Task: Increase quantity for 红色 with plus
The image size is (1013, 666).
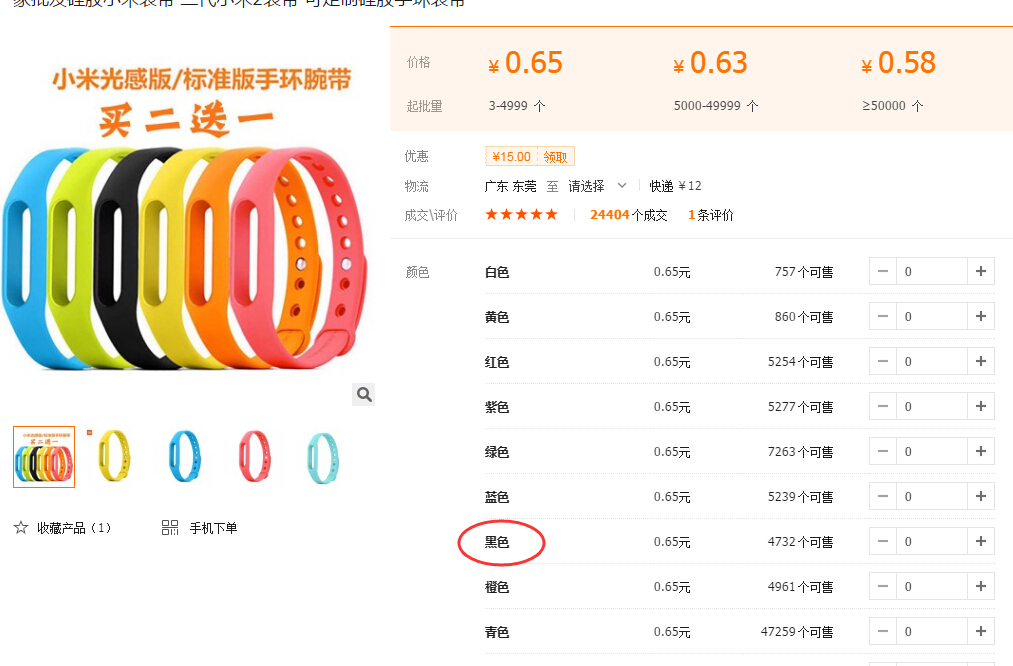Action: click(x=981, y=361)
